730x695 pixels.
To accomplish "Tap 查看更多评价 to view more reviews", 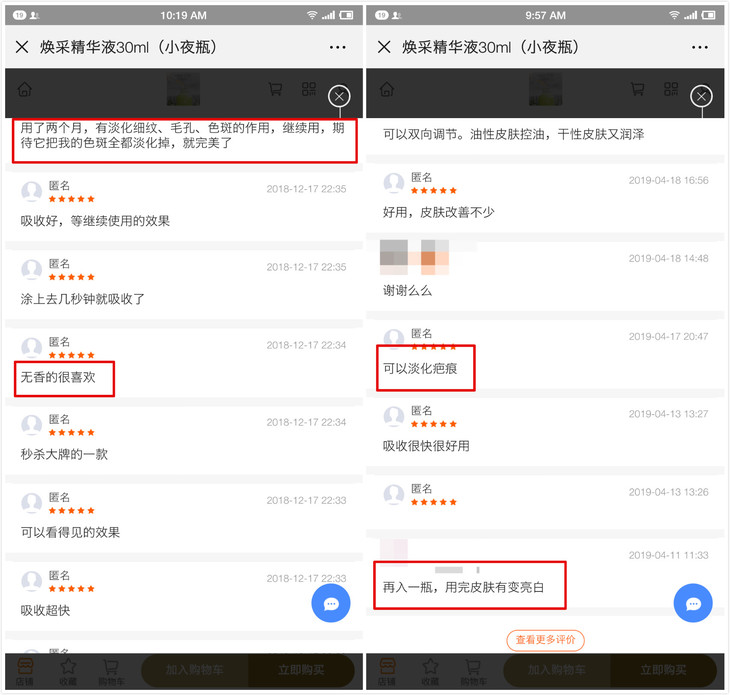I will tap(545, 640).
